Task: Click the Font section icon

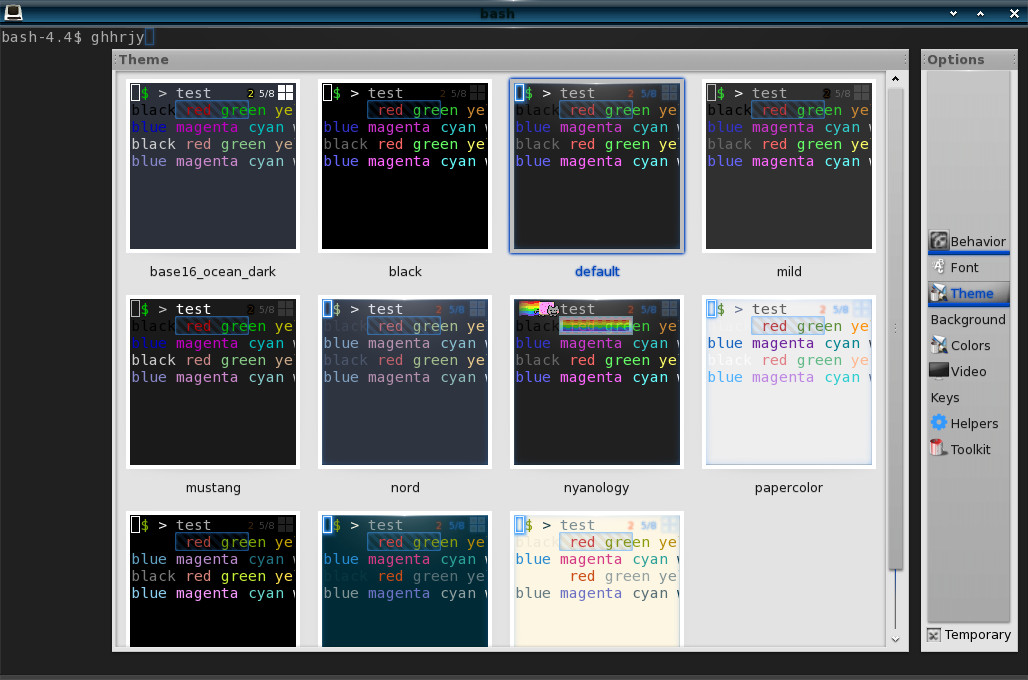Action: [x=939, y=267]
